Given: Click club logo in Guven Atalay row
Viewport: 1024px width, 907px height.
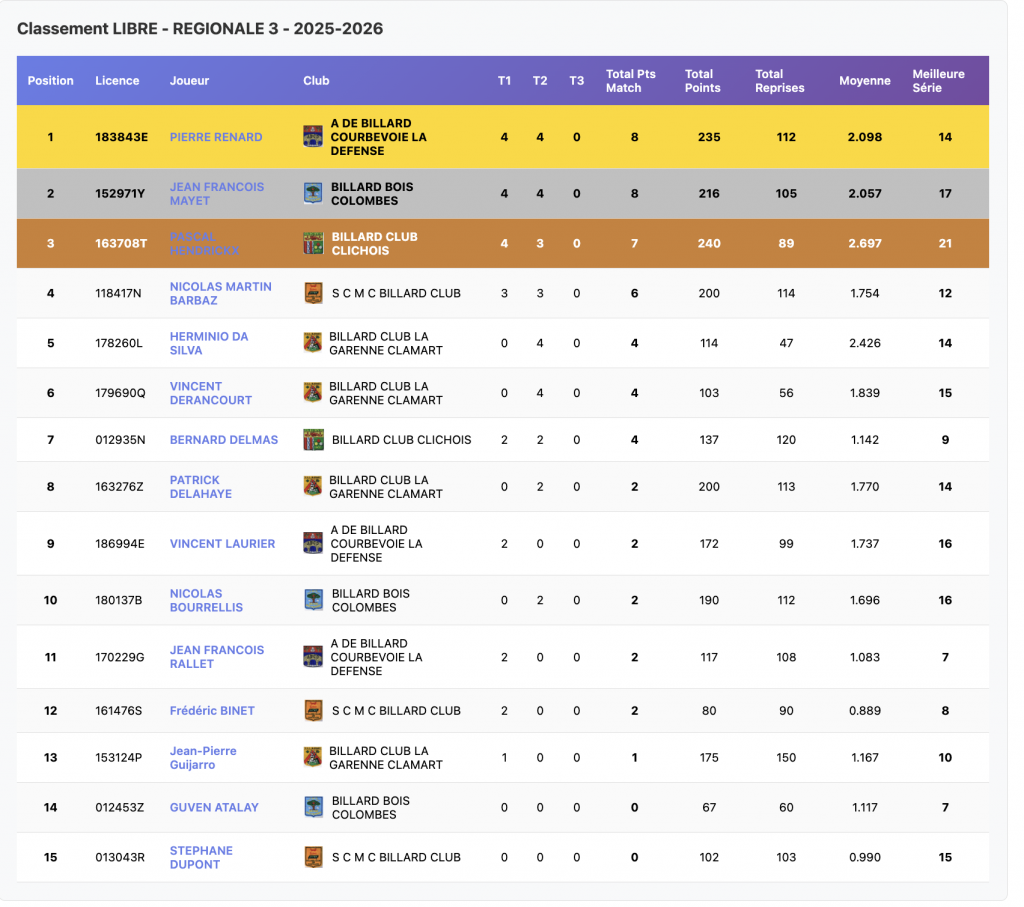Looking at the screenshot, I should [x=314, y=807].
